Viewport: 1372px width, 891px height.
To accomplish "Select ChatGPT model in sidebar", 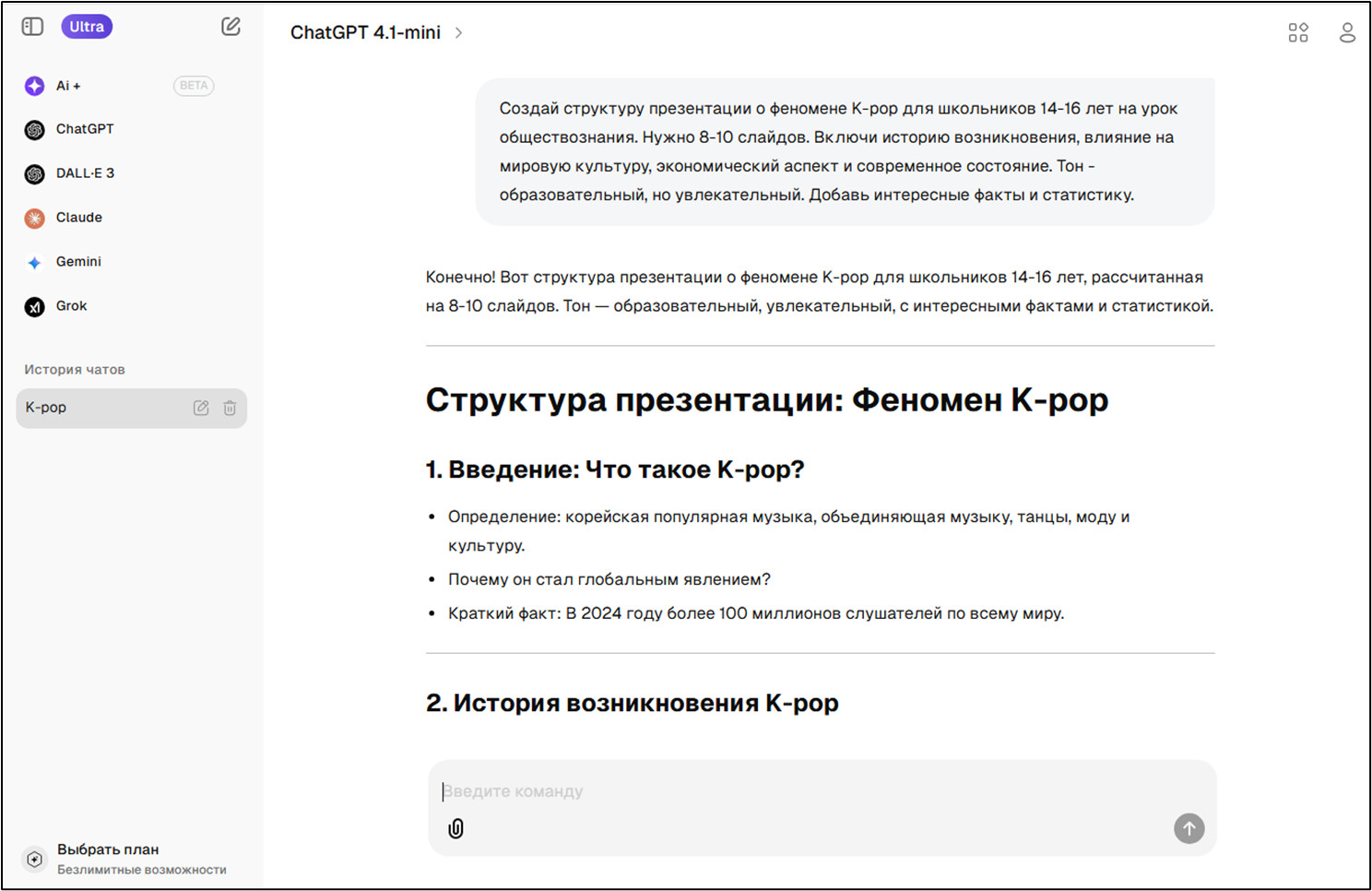I will point(84,129).
